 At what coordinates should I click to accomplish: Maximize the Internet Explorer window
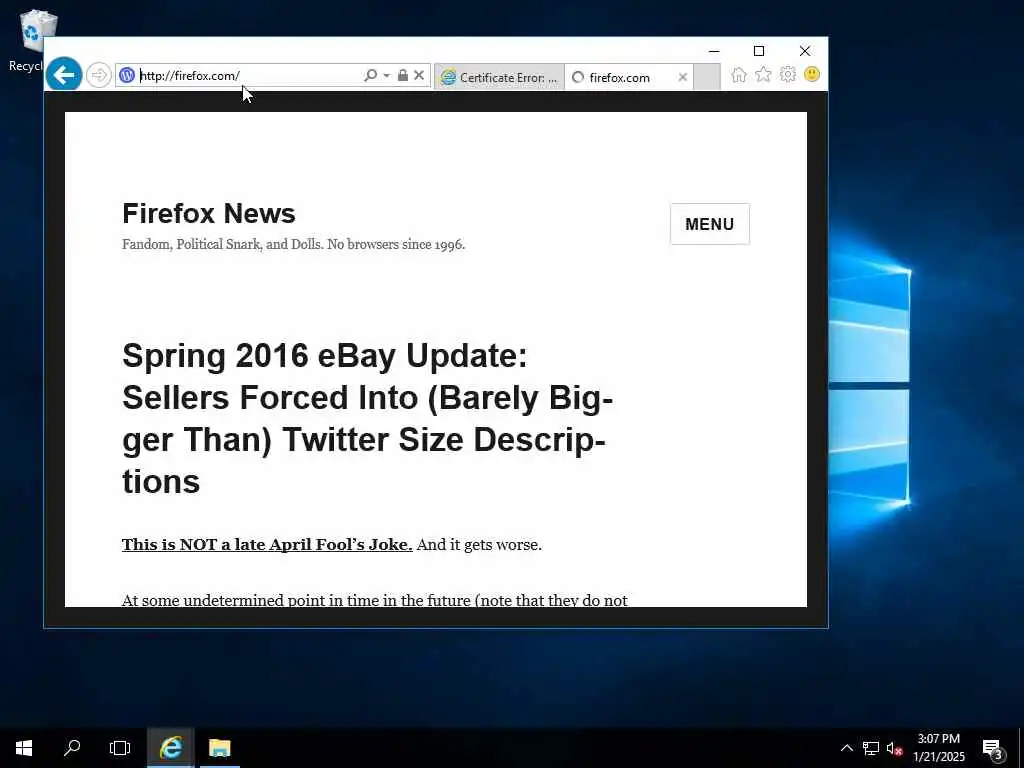click(x=759, y=51)
